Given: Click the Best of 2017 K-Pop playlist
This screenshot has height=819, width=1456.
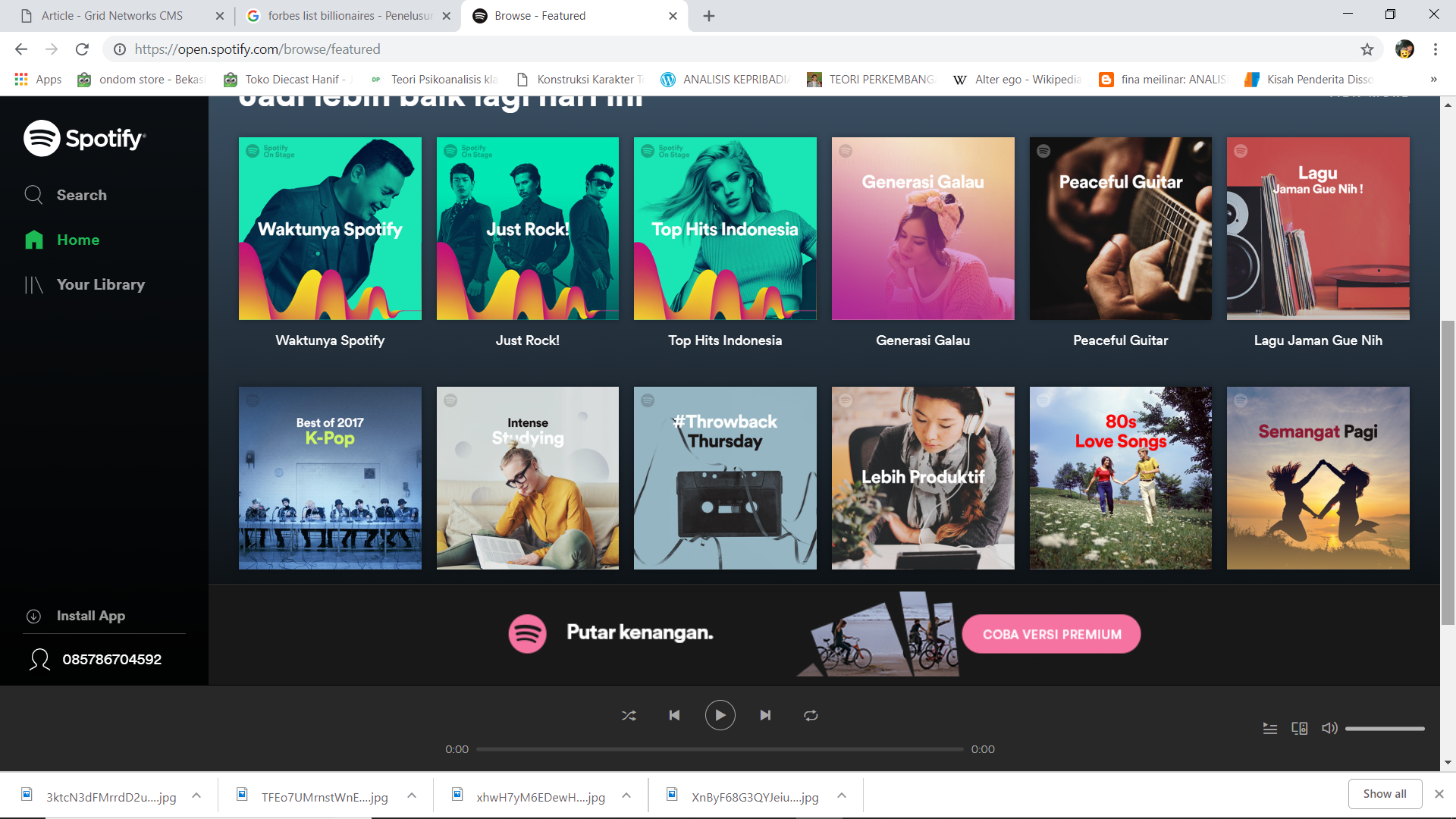Looking at the screenshot, I should coord(330,477).
